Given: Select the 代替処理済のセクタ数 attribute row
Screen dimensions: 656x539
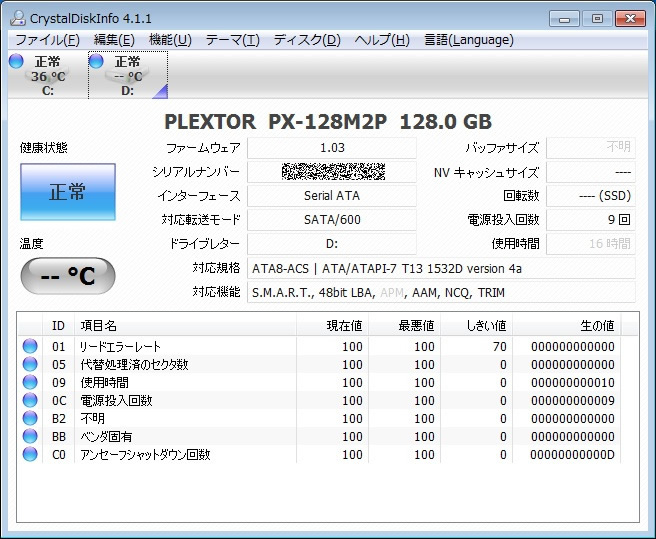Looking at the screenshot, I should point(320,364).
